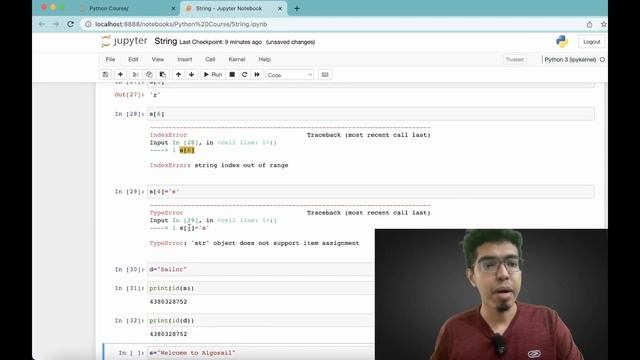Click cell In [32] print(id(d))
The width and height of the screenshot is (640, 360).
pos(260,320)
